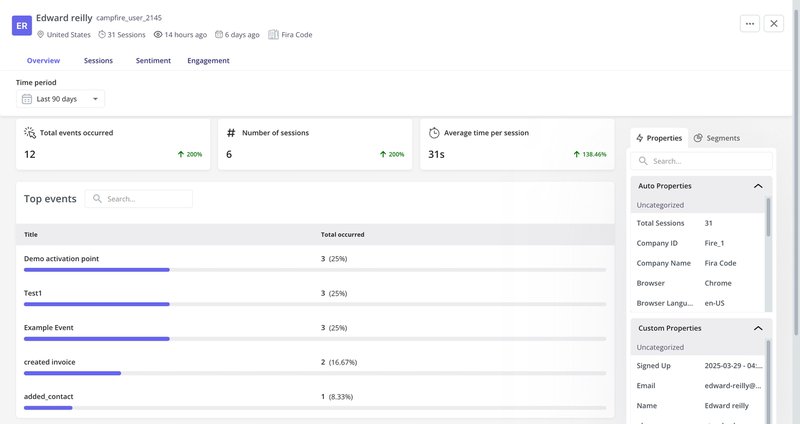Image resolution: width=800 pixels, height=424 pixels.
Task: Switch to the Sessions tab
Action: point(98,60)
